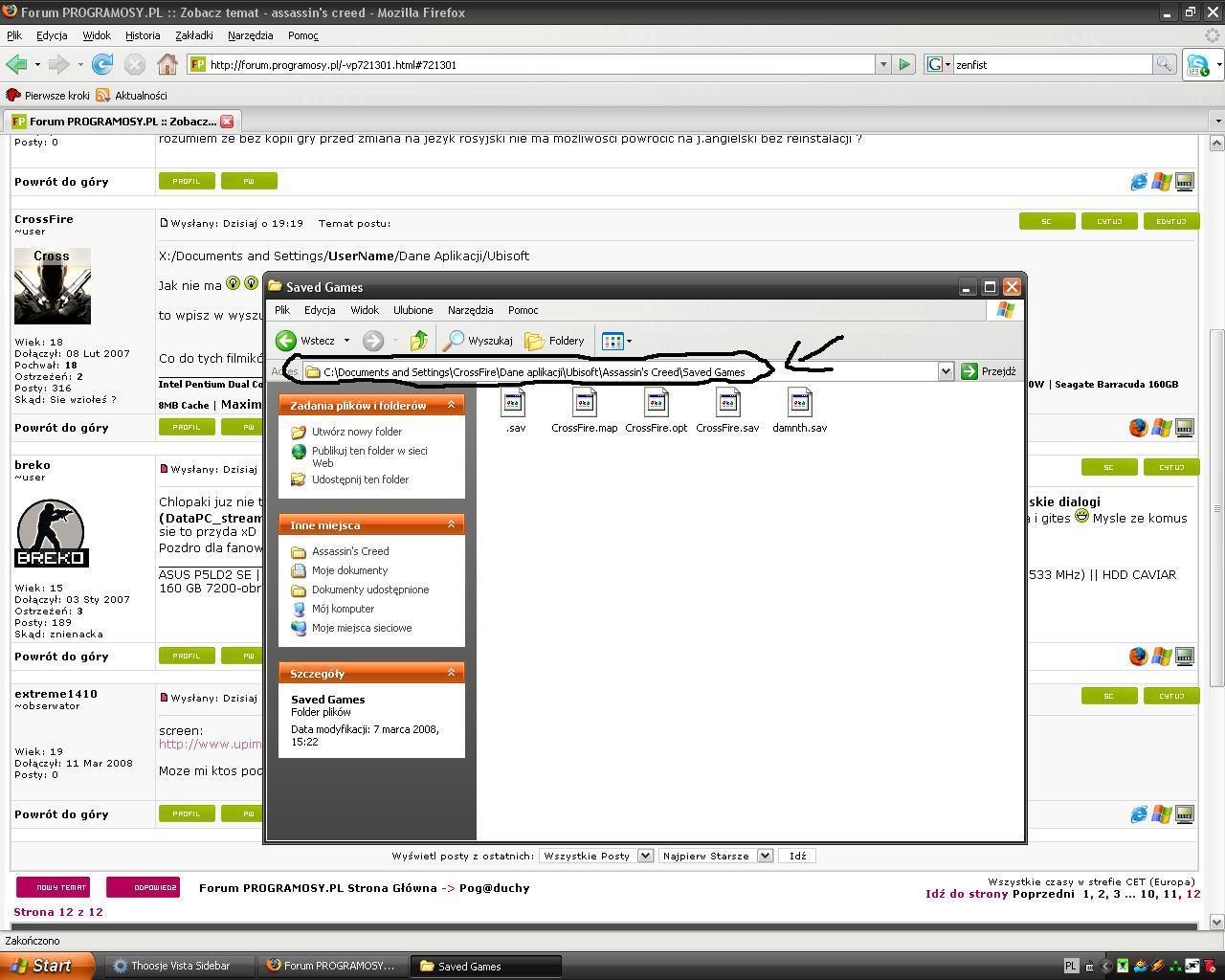The image size is (1225, 980).
Task: Click the green Go arrow beside URL bar
Action: [x=904, y=64]
